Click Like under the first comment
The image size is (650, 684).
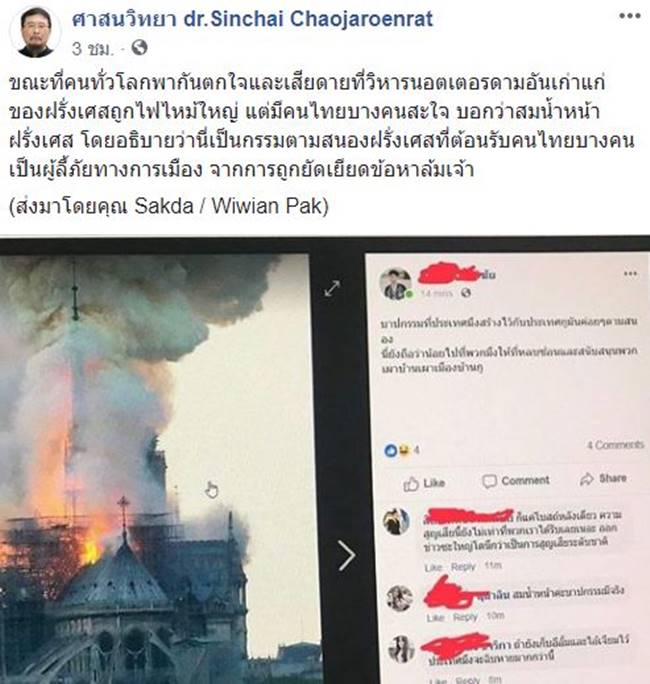434,567
